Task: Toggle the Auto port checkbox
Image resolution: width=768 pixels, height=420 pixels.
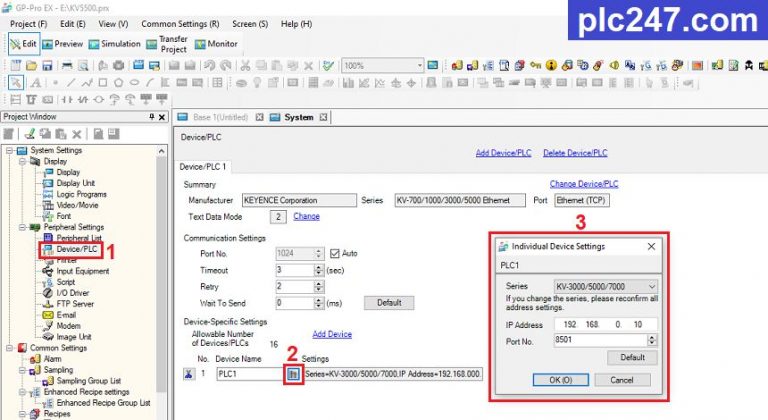Action: 335,253
